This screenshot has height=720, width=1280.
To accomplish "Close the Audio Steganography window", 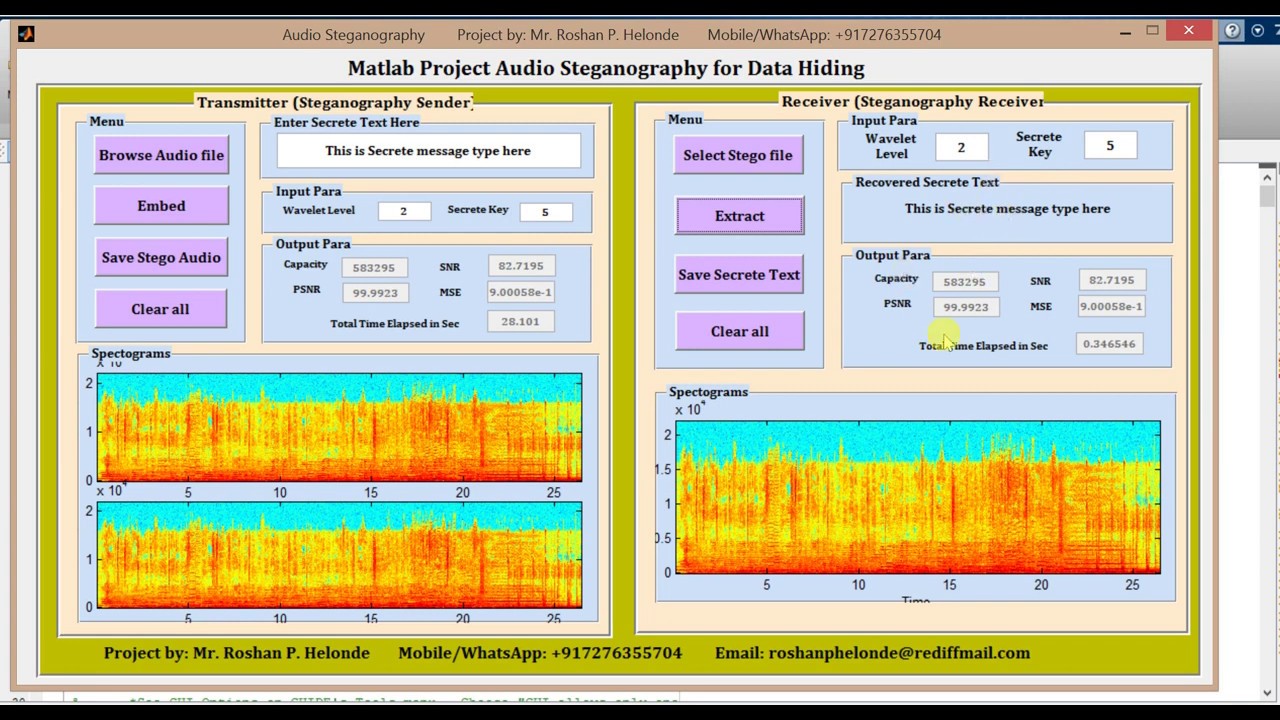I will click(x=1188, y=31).
